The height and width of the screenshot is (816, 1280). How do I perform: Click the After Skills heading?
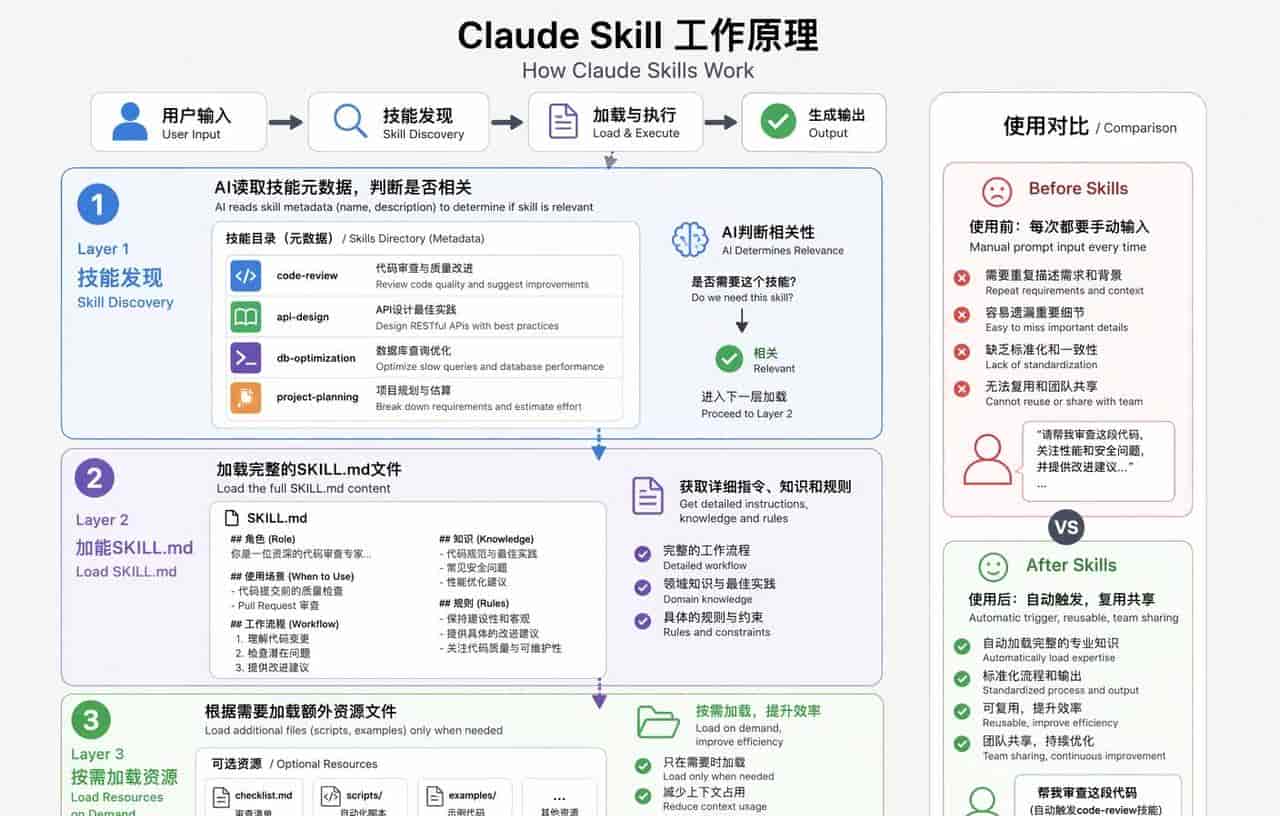tap(1071, 565)
